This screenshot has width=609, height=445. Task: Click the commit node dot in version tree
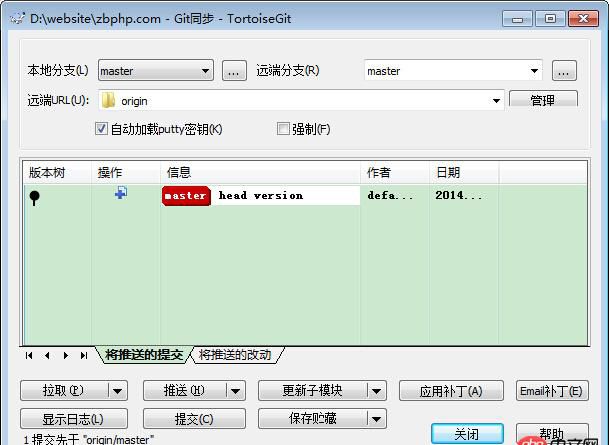coord(35,198)
